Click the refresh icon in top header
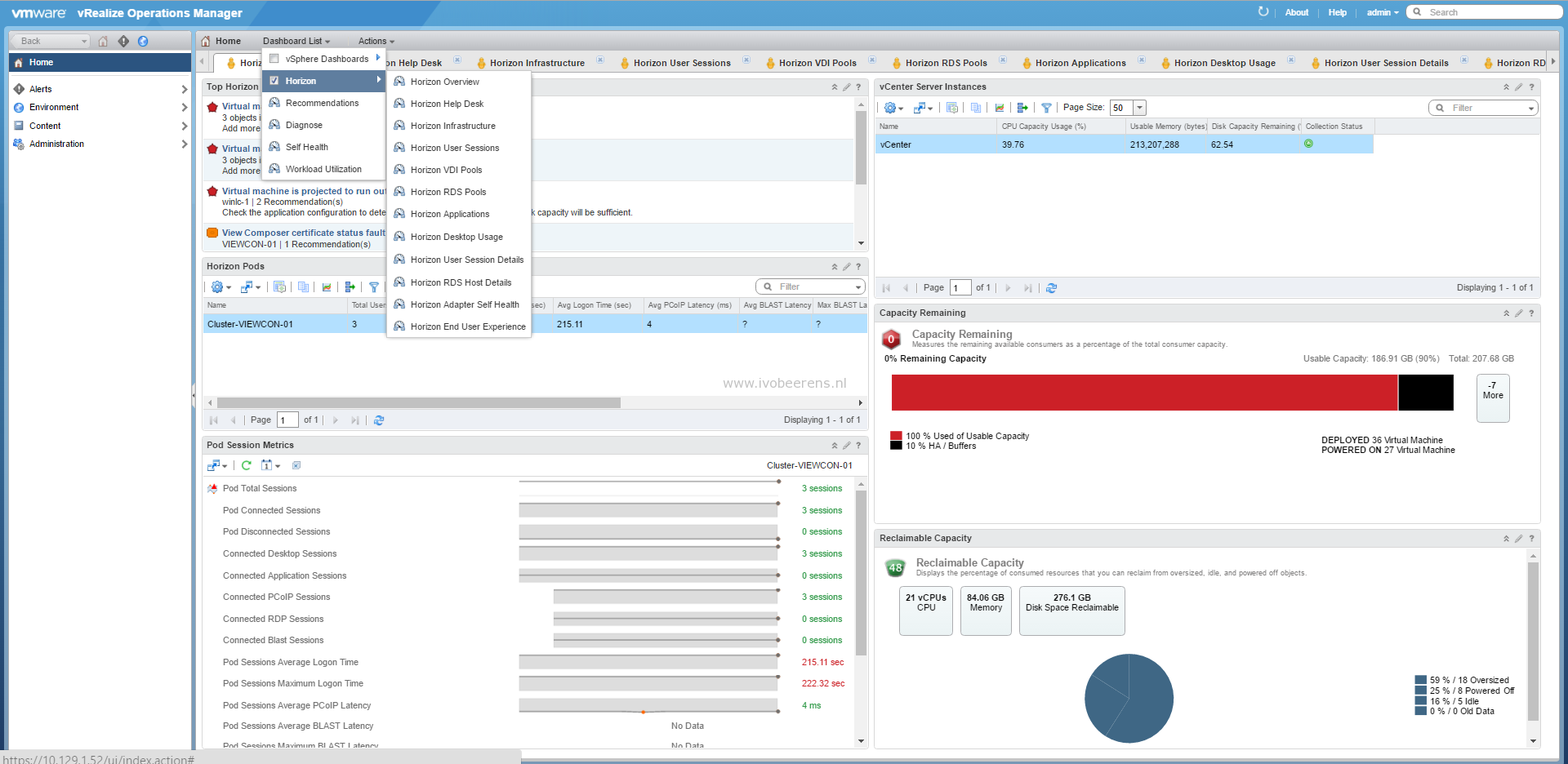 (x=1263, y=12)
